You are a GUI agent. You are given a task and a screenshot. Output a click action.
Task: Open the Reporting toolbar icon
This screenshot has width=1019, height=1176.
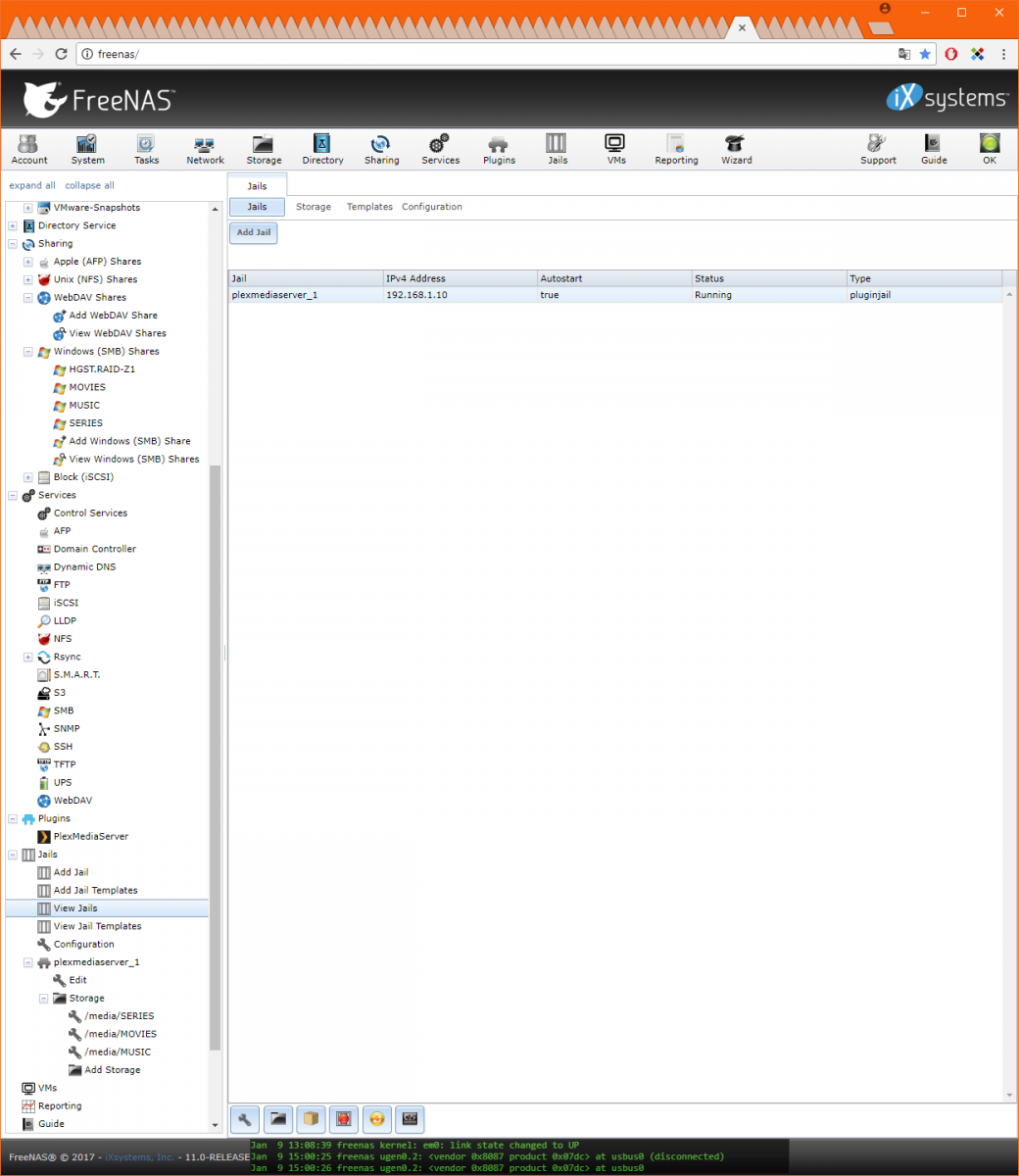[676, 149]
